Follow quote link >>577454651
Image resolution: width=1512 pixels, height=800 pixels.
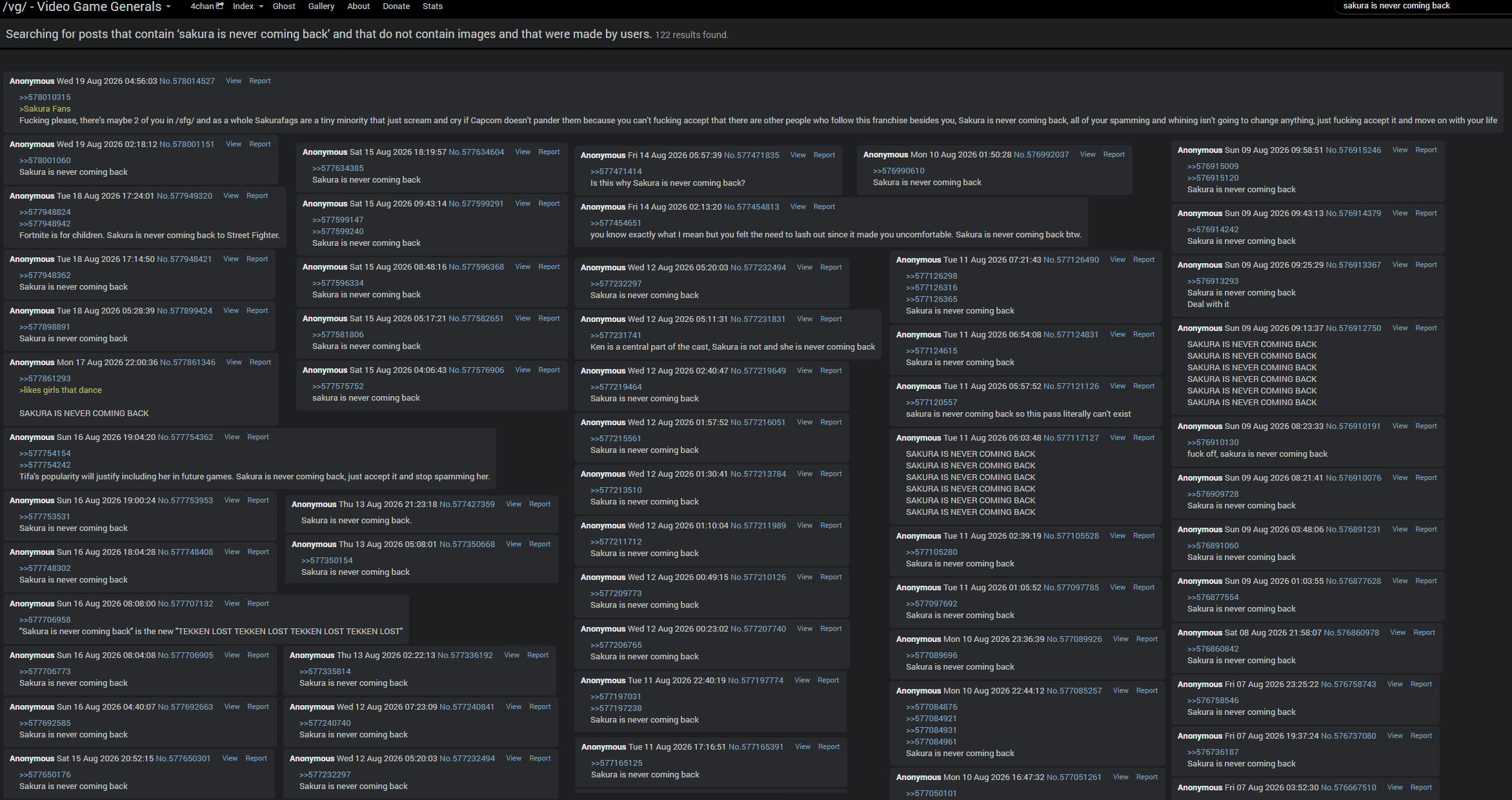click(616, 223)
